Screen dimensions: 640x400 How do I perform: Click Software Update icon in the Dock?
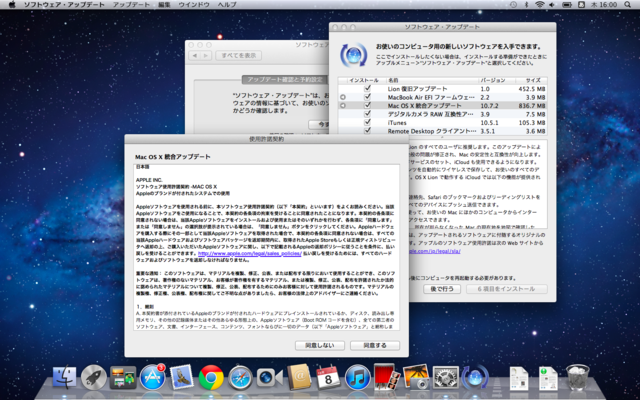(x=475, y=377)
